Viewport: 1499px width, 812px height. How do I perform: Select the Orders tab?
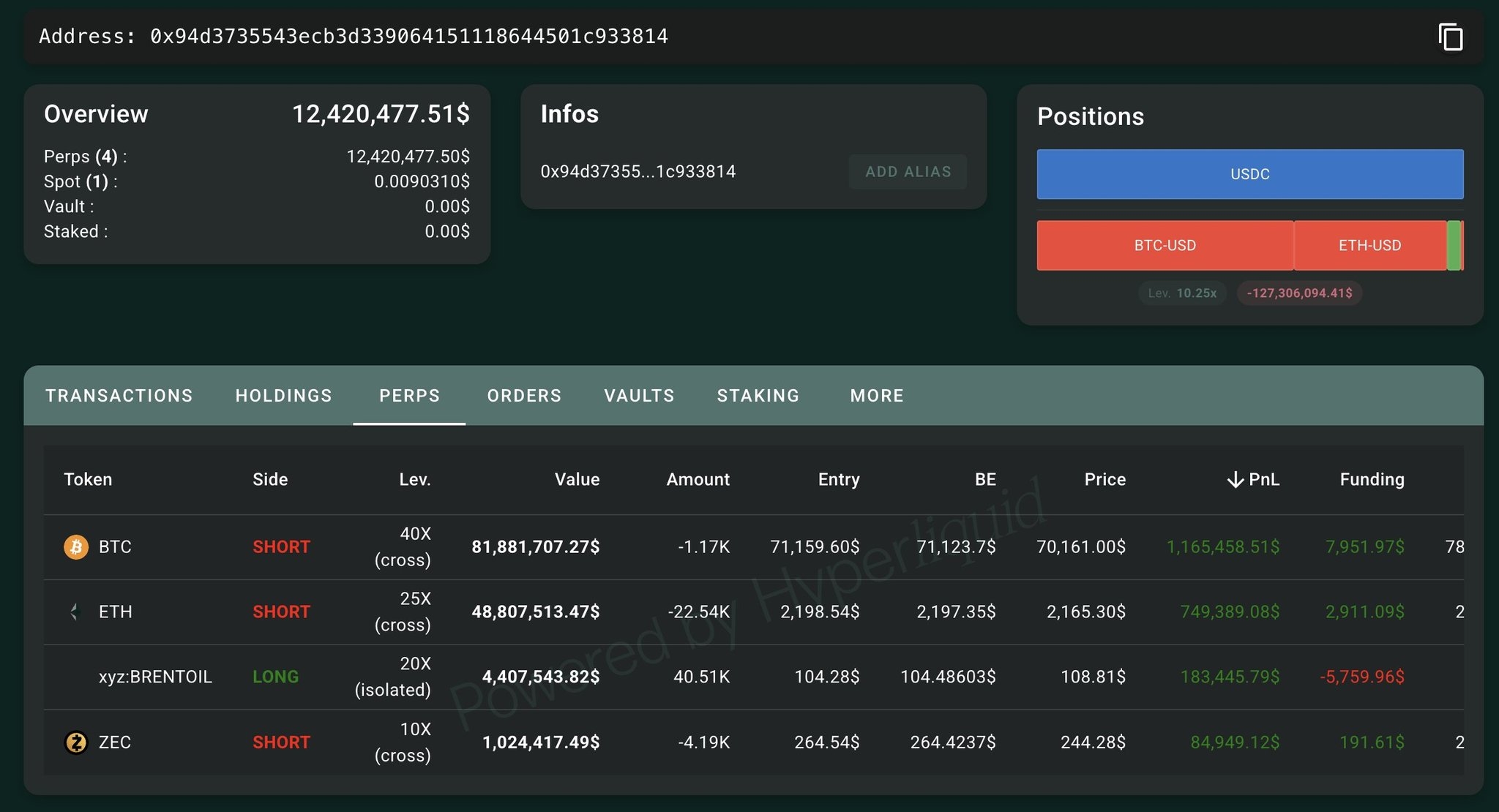pos(524,396)
